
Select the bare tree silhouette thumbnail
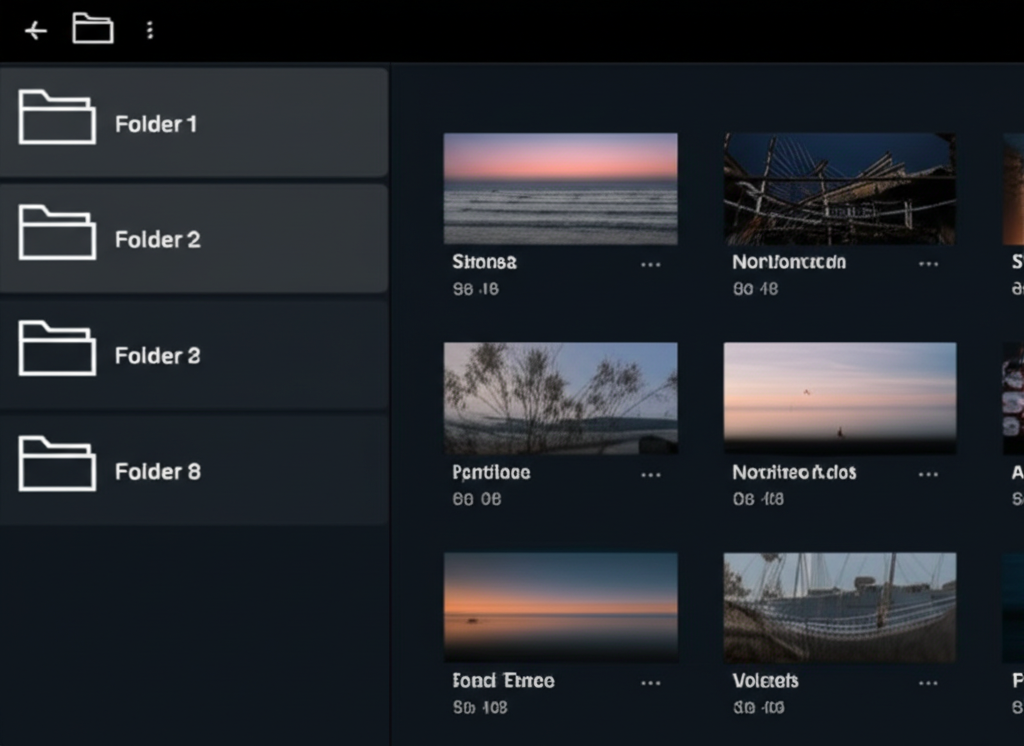coord(560,398)
